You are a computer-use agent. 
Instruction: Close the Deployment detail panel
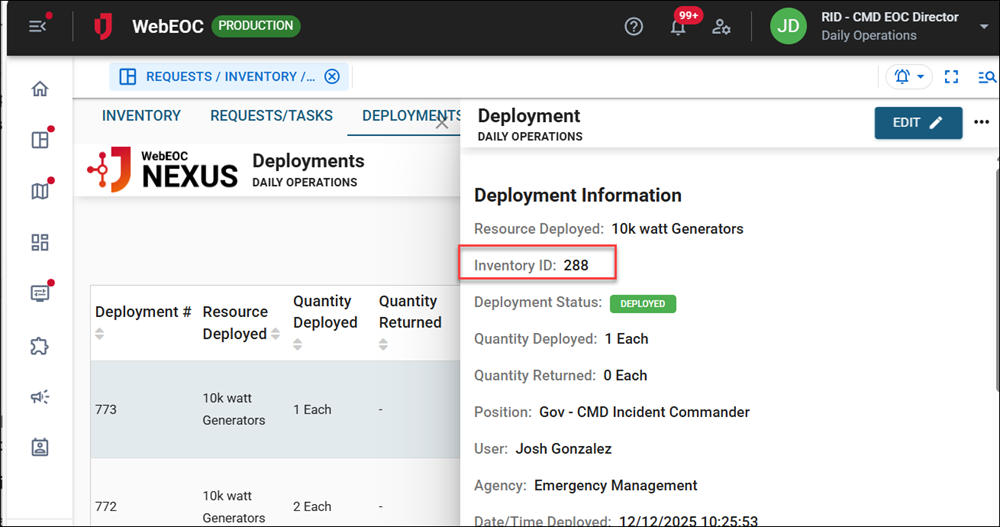click(x=443, y=122)
